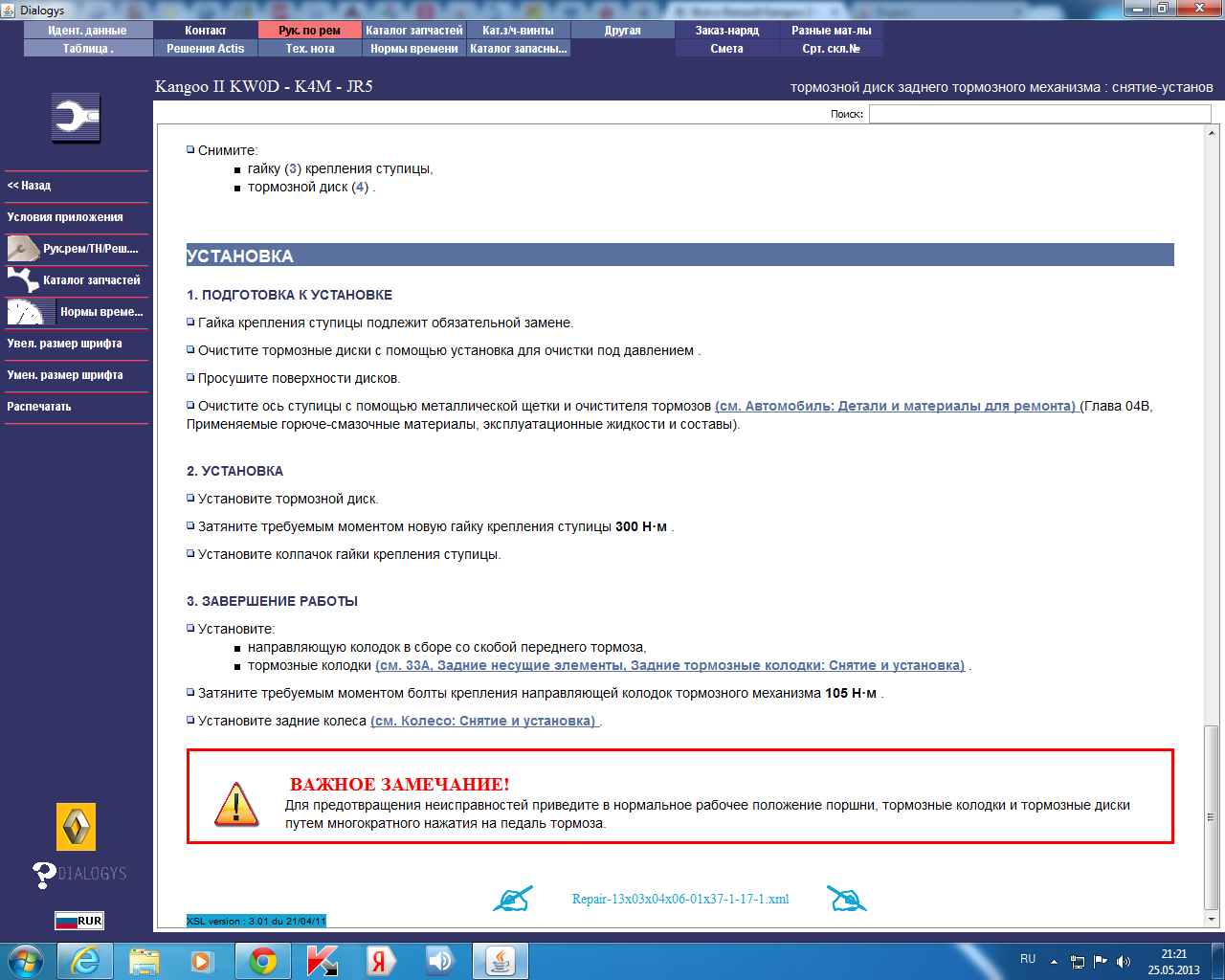Open the Yandex taskbar icon

click(x=380, y=961)
